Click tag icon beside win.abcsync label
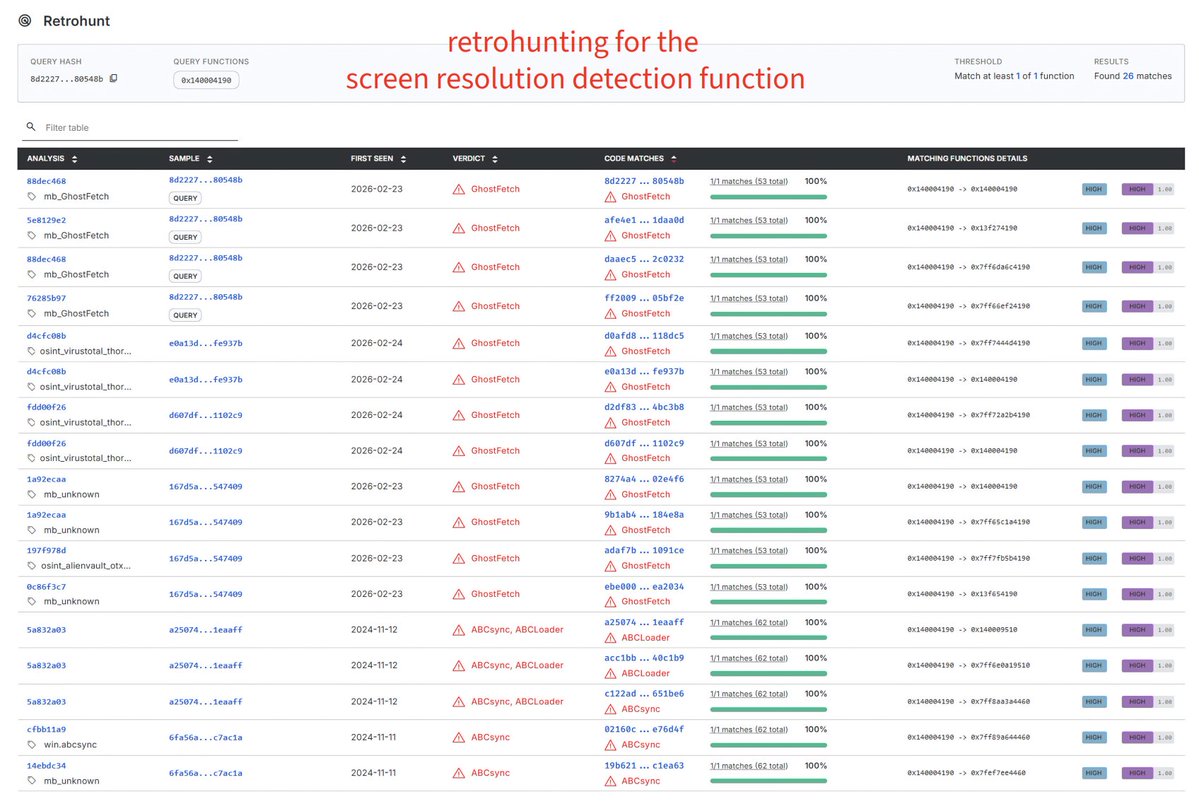Screen dimensions: 1199x804 click(31, 744)
